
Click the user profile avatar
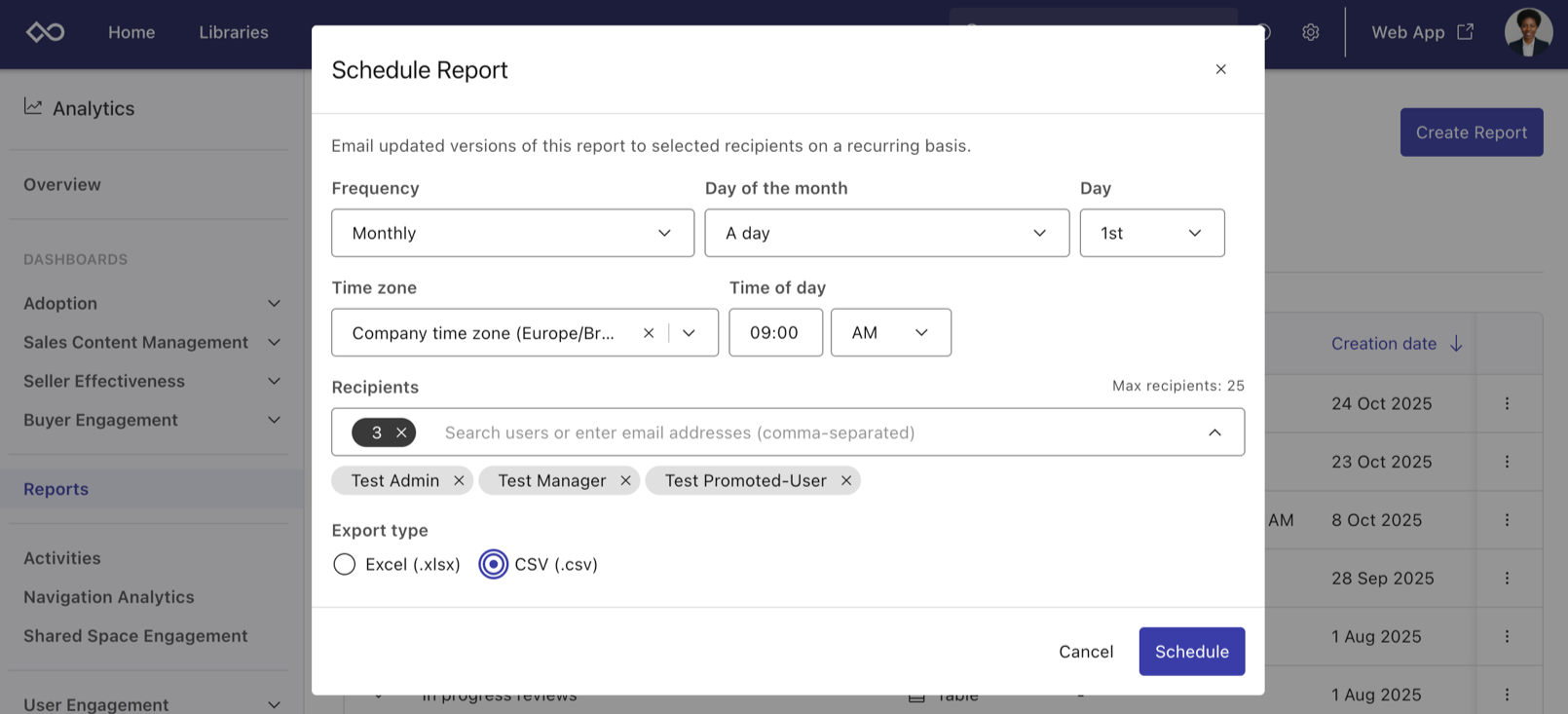(x=1528, y=32)
